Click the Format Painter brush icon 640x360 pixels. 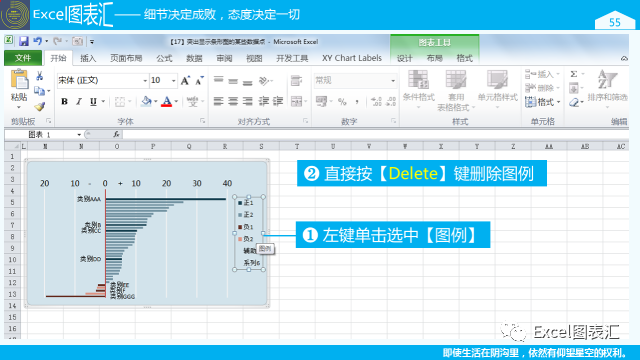click(40, 107)
